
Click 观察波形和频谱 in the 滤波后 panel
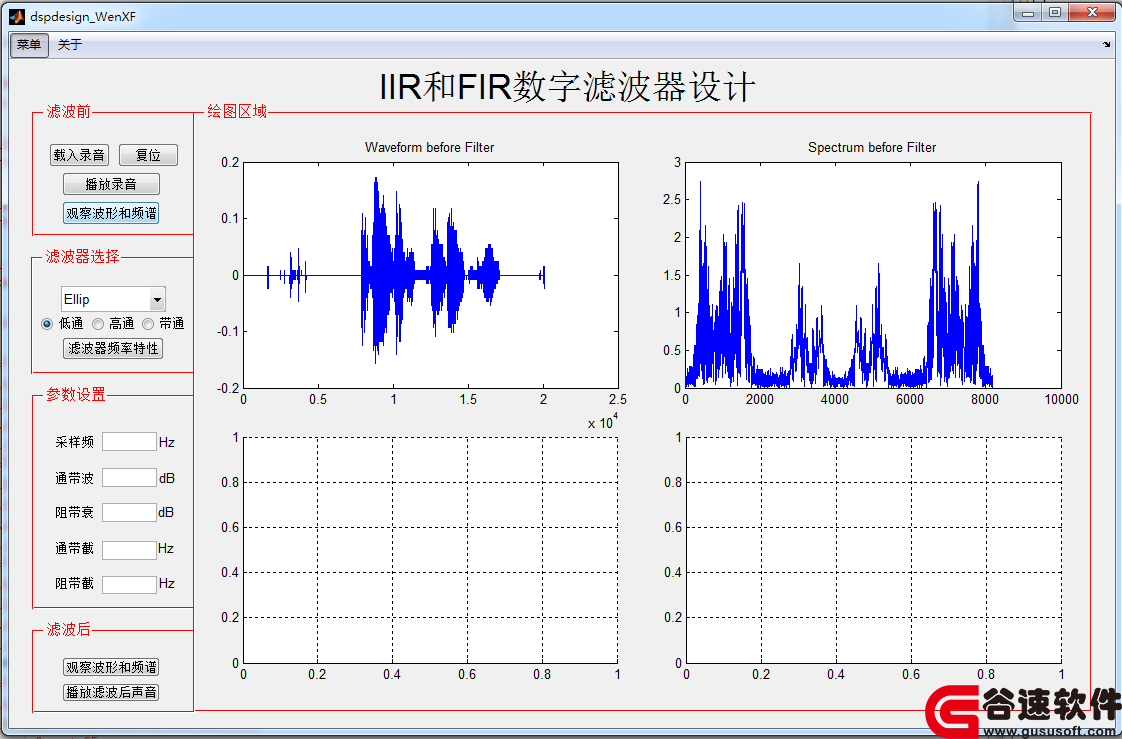pyautogui.click(x=111, y=667)
